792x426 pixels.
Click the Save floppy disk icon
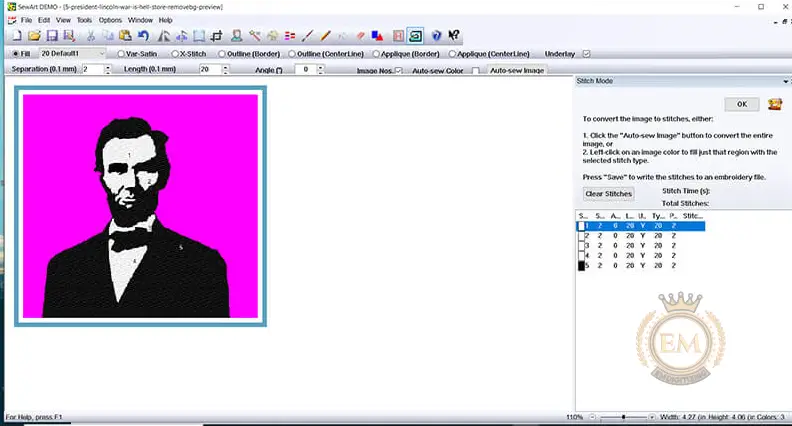click(x=52, y=36)
